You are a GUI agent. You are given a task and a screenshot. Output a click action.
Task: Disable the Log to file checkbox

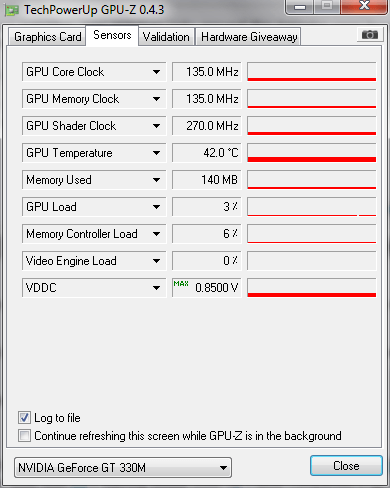24,417
